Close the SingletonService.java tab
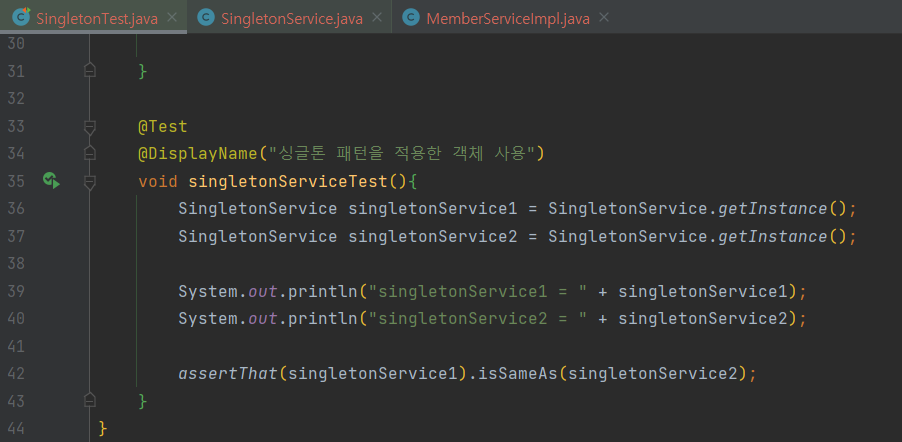Viewport: 902px width, 442px height. click(376, 18)
